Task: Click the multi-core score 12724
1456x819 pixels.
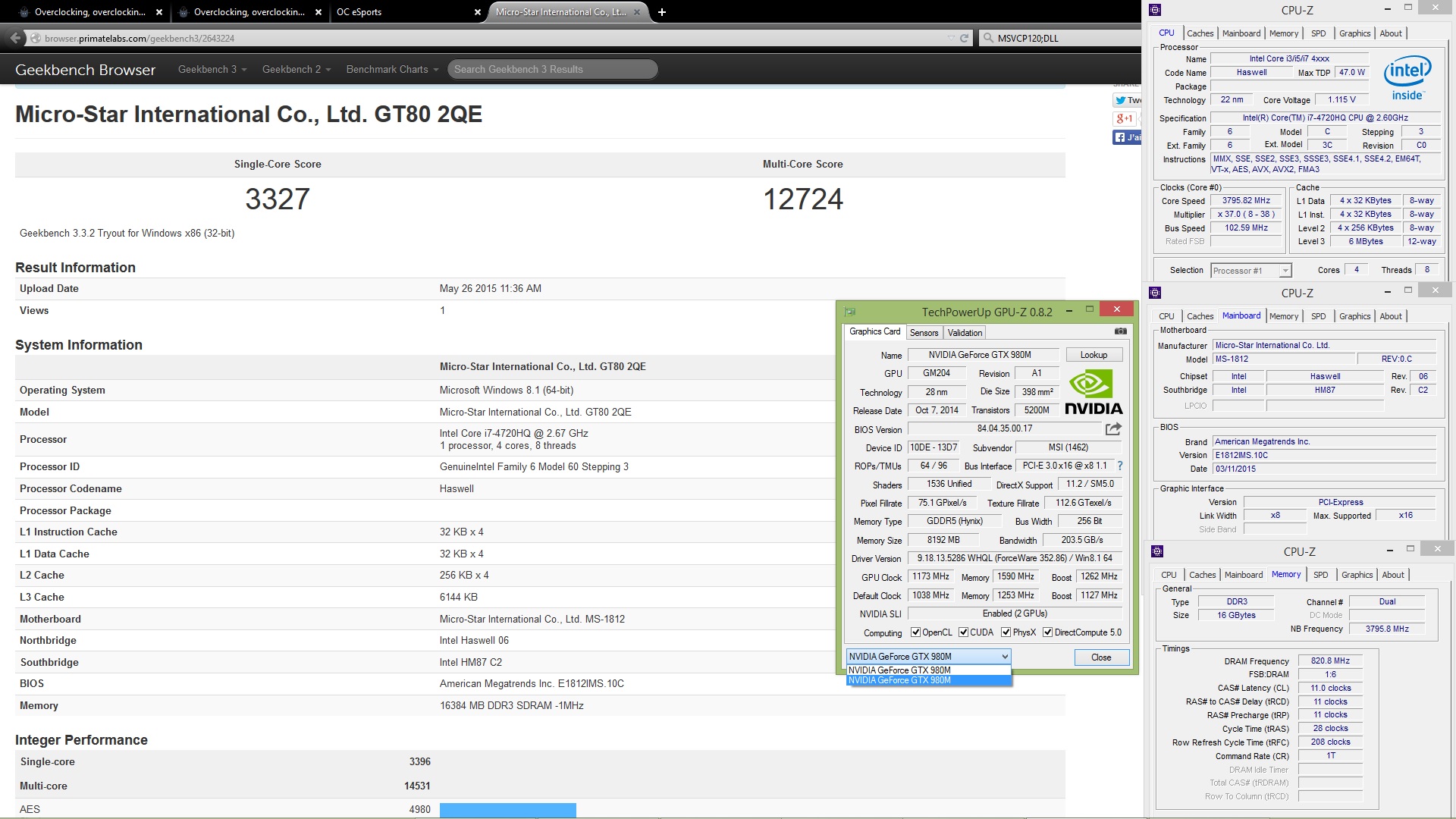Action: point(803,199)
